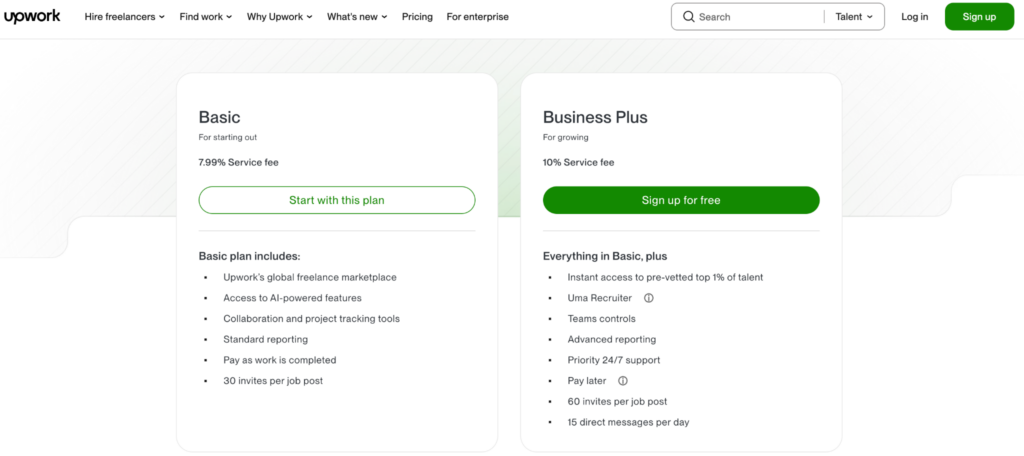Click the search magnifier icon
This screenshot has height=456, width=1024.
(688, 17)
